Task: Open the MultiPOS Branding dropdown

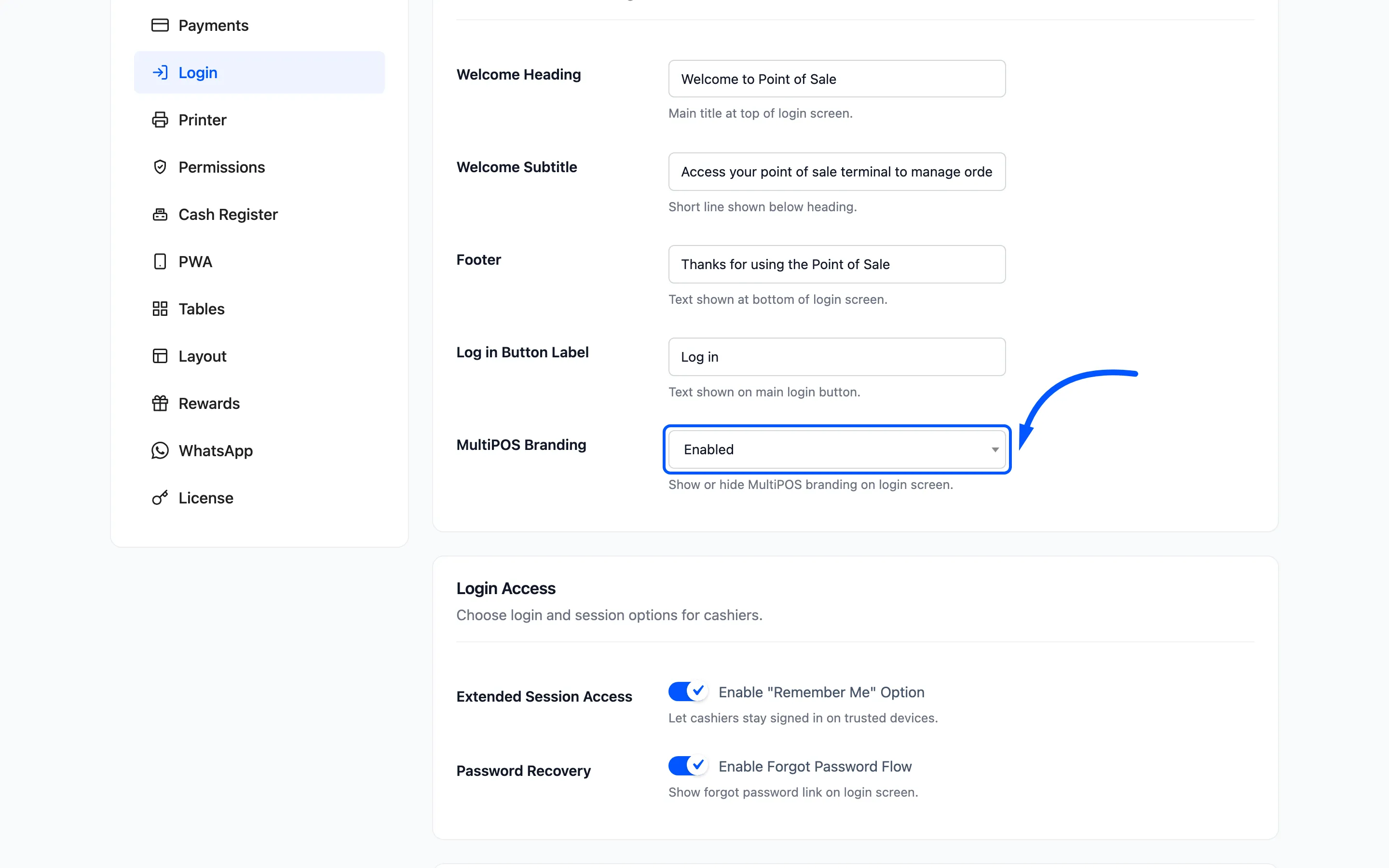Action: [837, 449]
